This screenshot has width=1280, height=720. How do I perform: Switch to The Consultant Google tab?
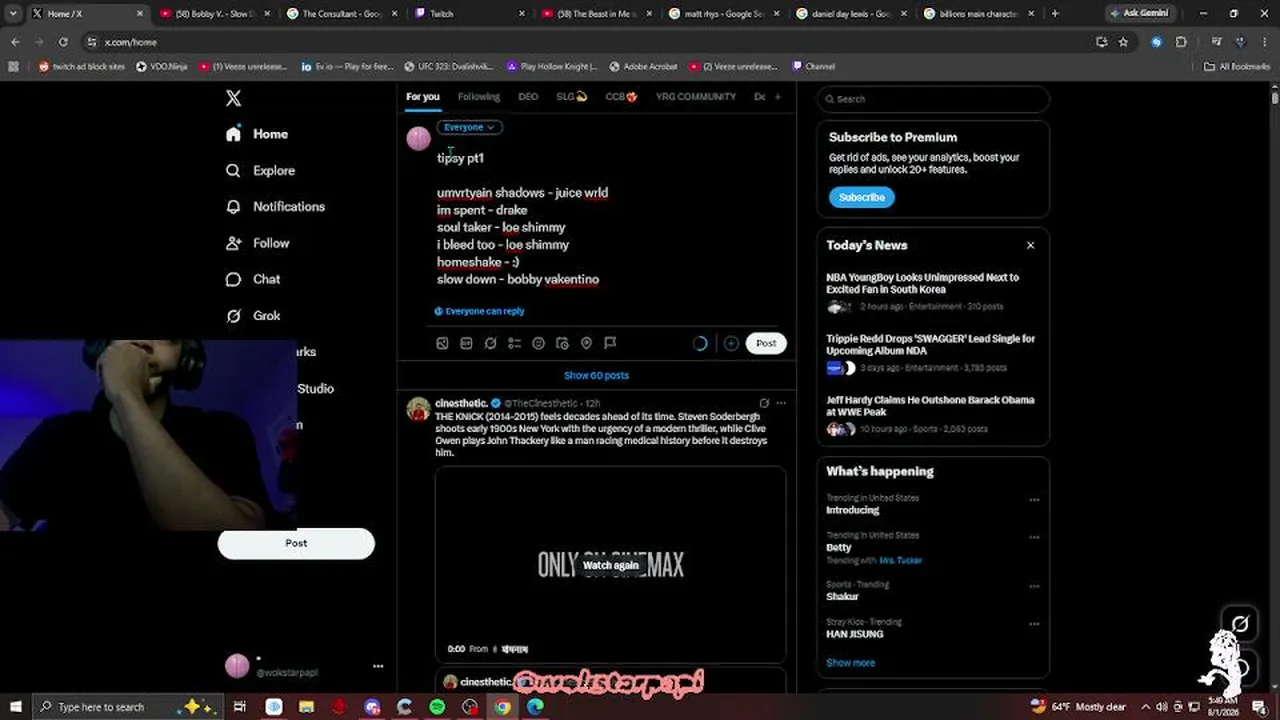tap(342, 14)
